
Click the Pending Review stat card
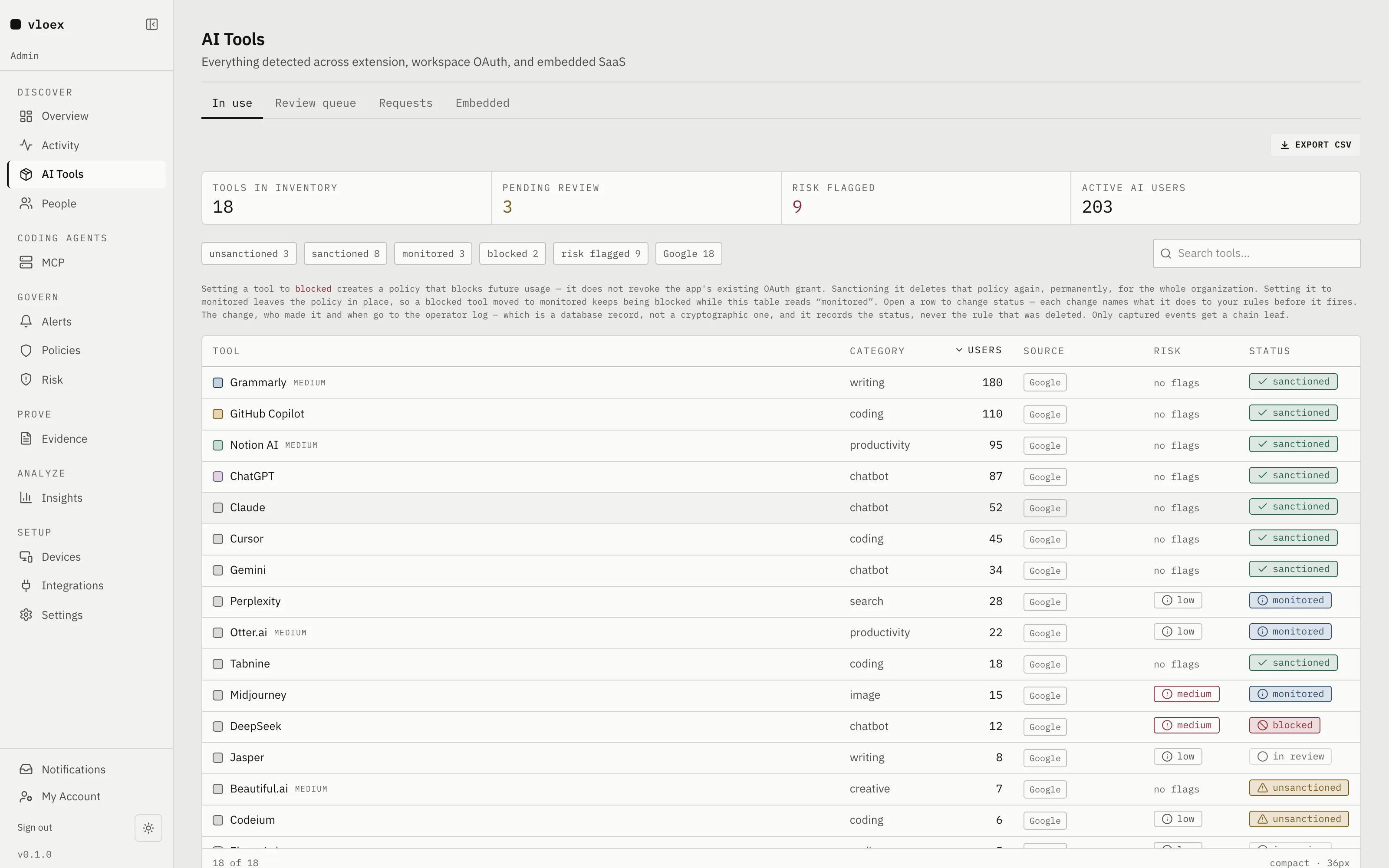[636, 198]
